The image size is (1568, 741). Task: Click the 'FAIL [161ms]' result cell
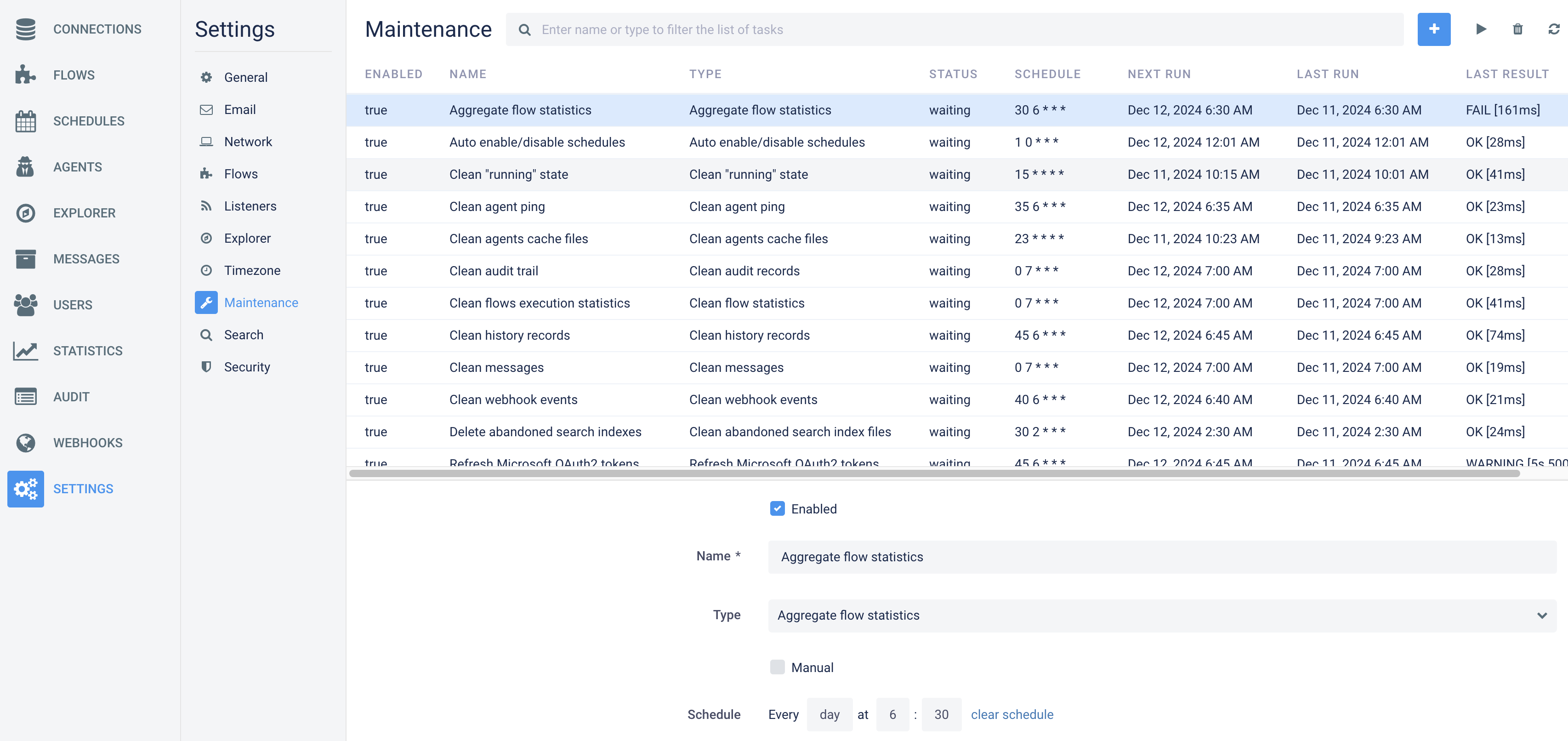(x=1503, y=110)
